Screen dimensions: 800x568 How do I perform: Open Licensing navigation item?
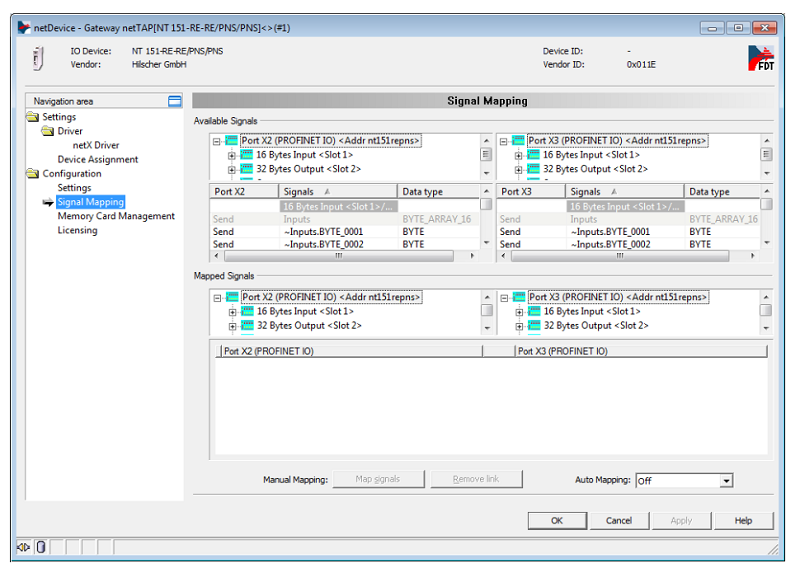pyautogui.click(x=78, y=231)
